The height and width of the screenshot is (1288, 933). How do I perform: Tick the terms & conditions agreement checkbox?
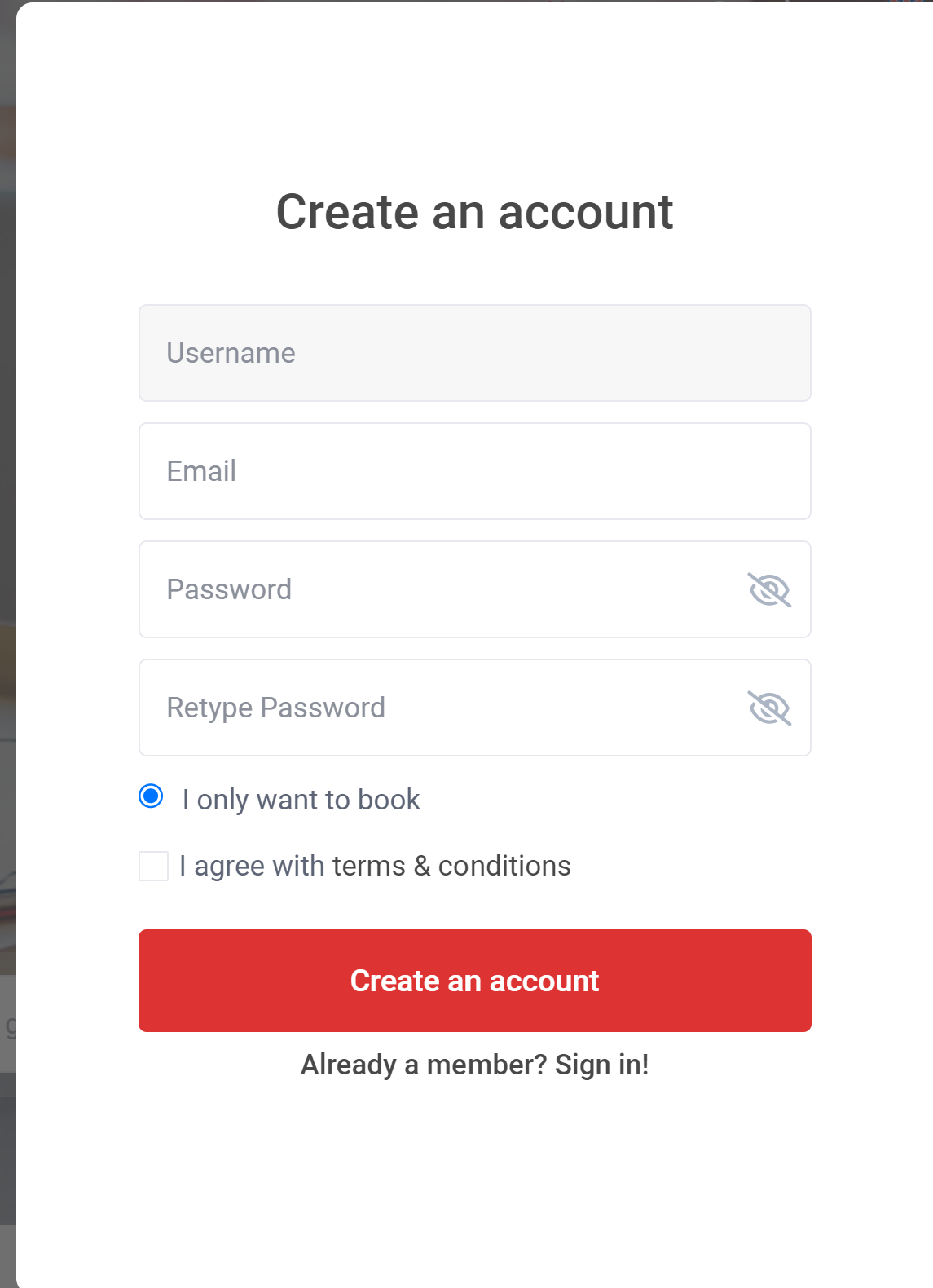153,866
